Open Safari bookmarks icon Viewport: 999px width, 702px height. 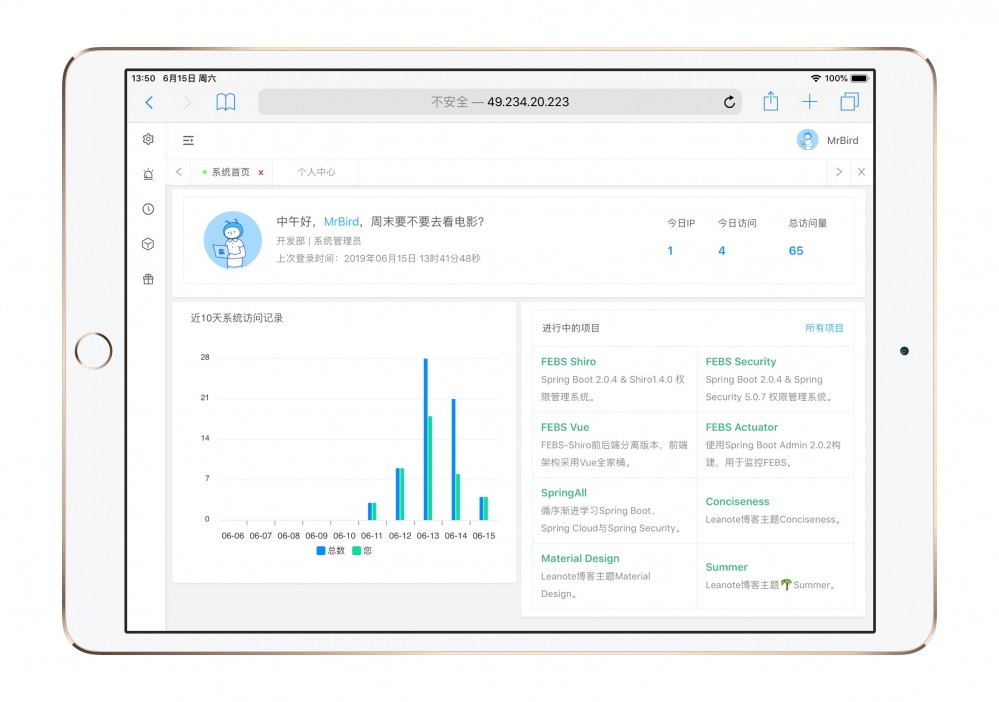226,101
